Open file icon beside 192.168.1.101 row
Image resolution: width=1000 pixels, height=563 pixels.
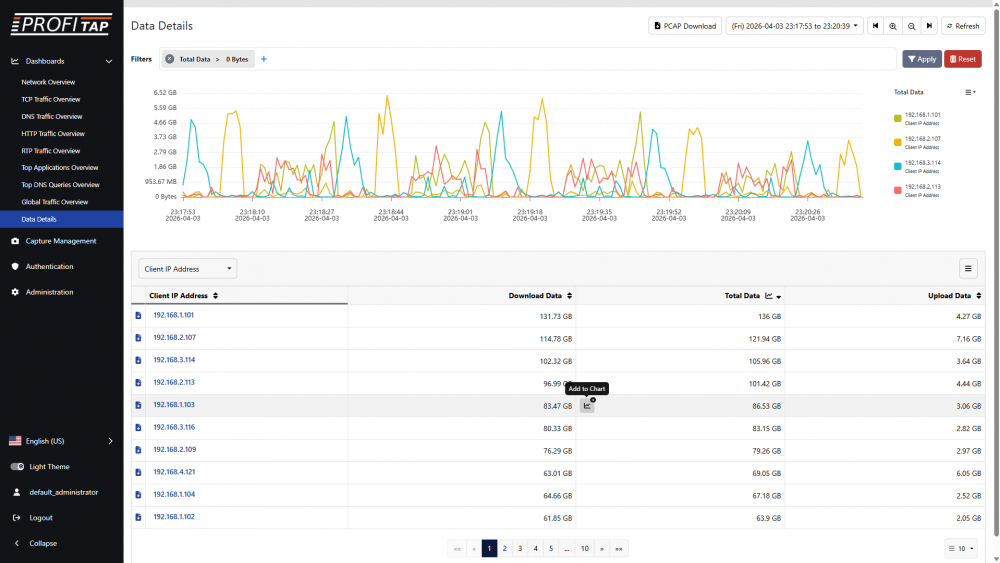[138, 316]
